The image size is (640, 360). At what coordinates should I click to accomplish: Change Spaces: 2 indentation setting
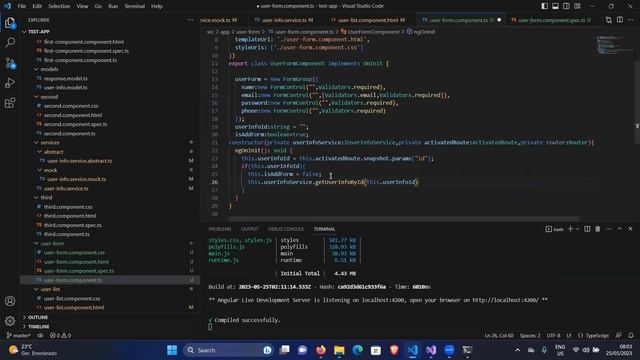tap(530, 336)
